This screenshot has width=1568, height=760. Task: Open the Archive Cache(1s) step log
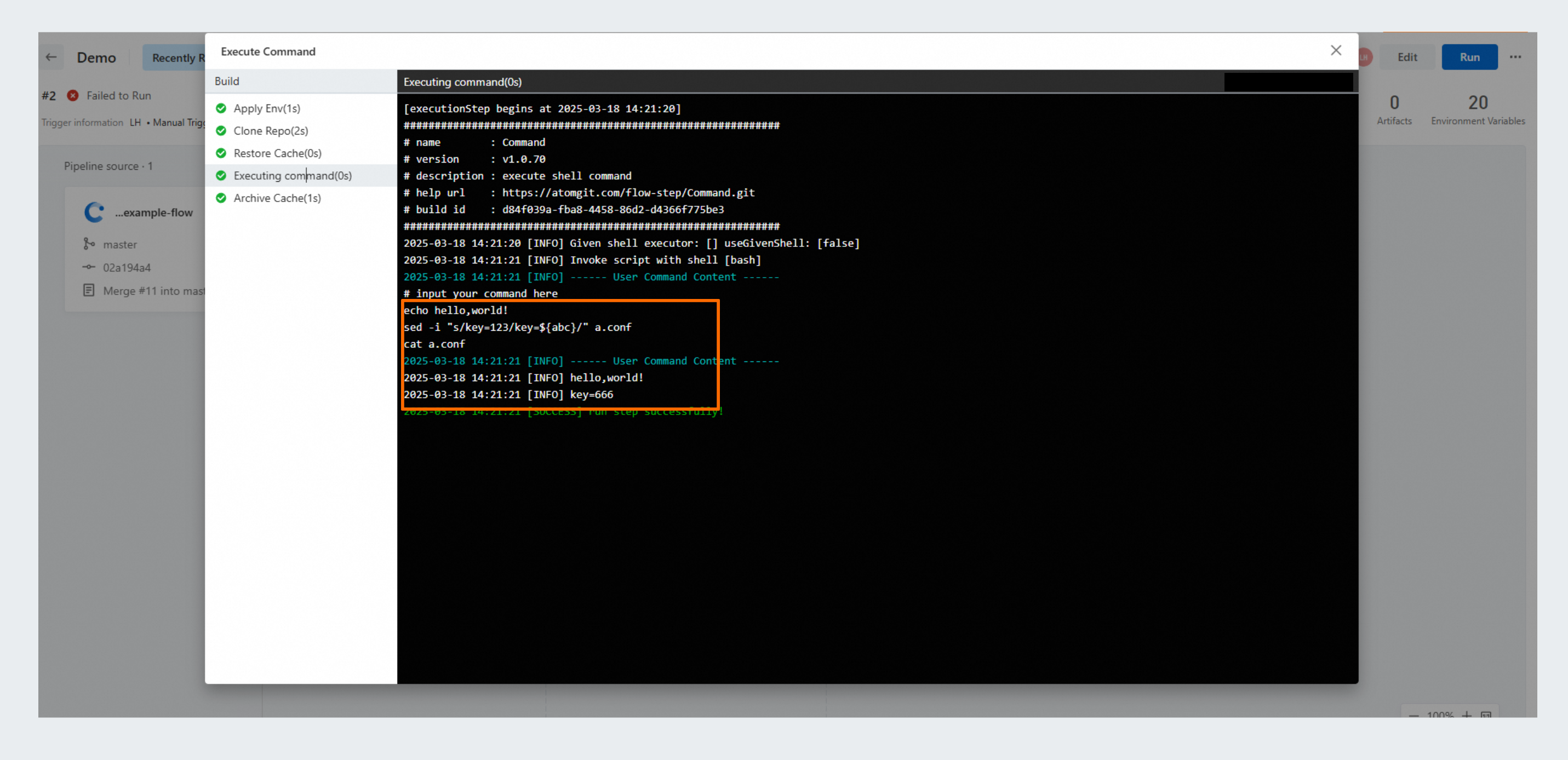[x=277, y=198]
